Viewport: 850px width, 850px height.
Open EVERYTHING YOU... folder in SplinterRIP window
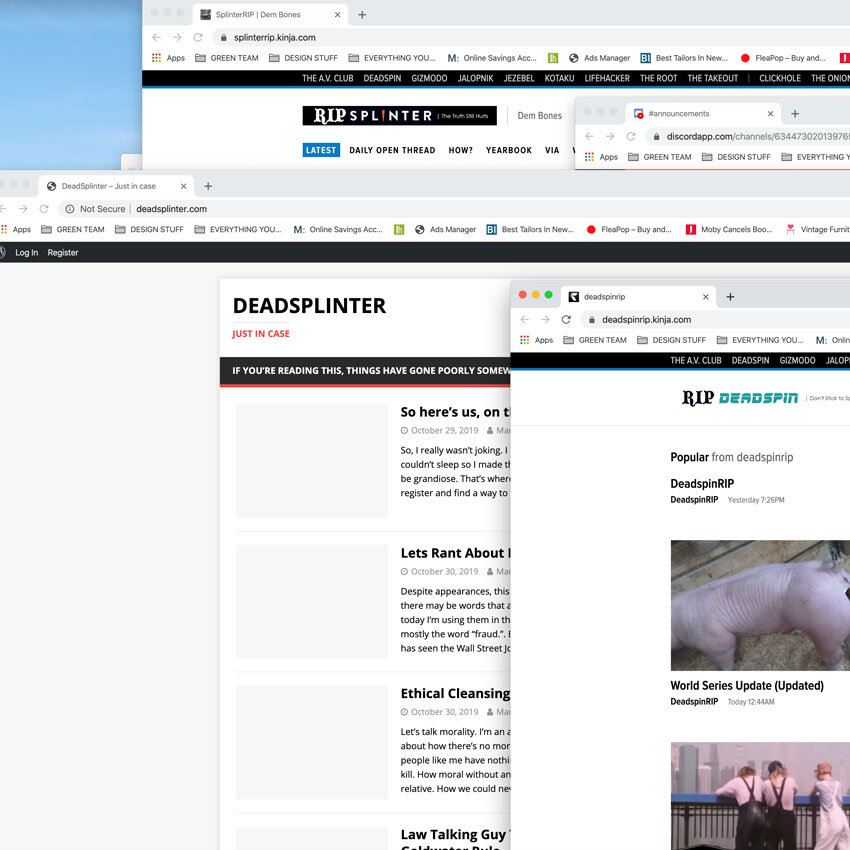tap(392, 58)
